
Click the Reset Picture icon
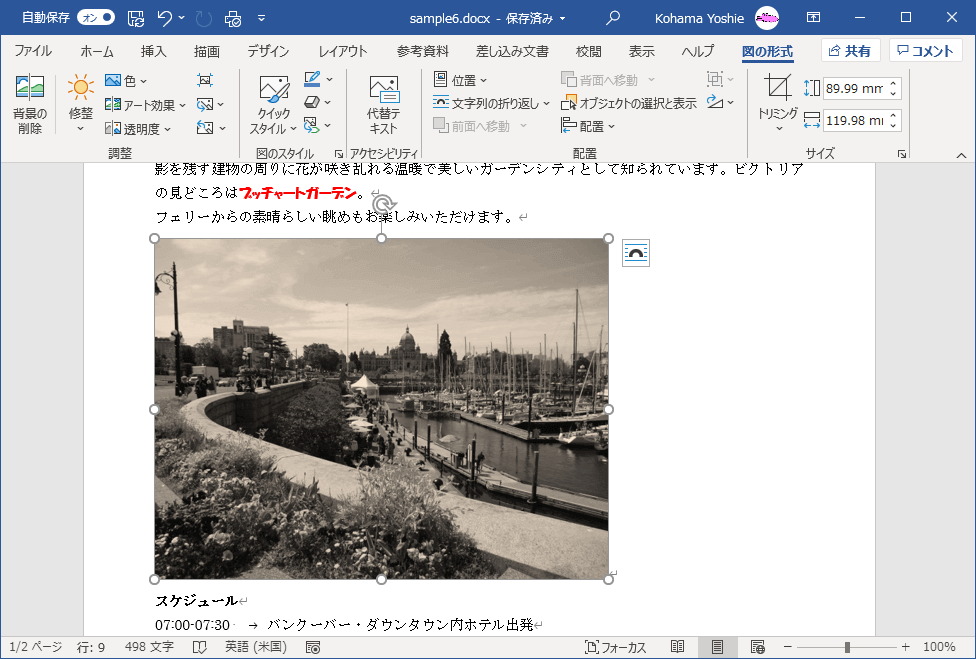[x=205, y=128]
